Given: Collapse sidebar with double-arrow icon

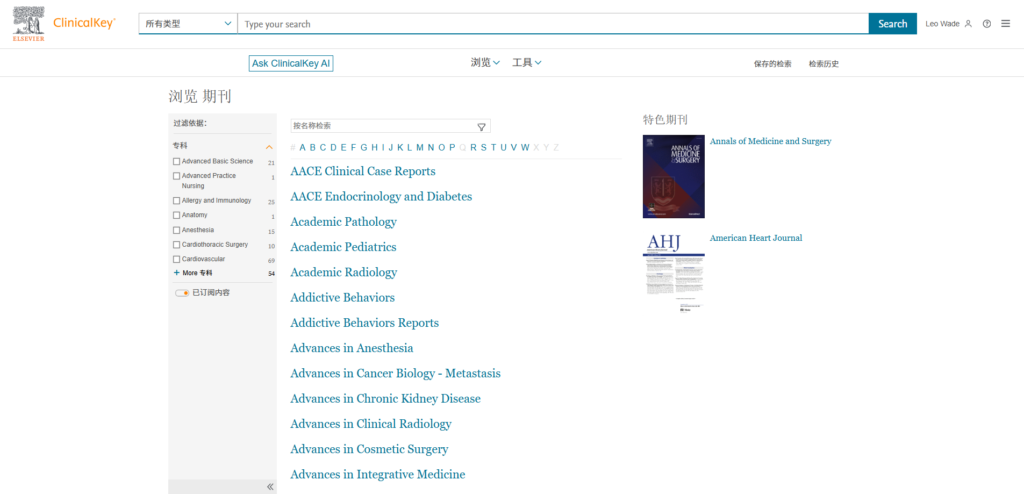Looking at the screenshot, I should click(270, 487).
